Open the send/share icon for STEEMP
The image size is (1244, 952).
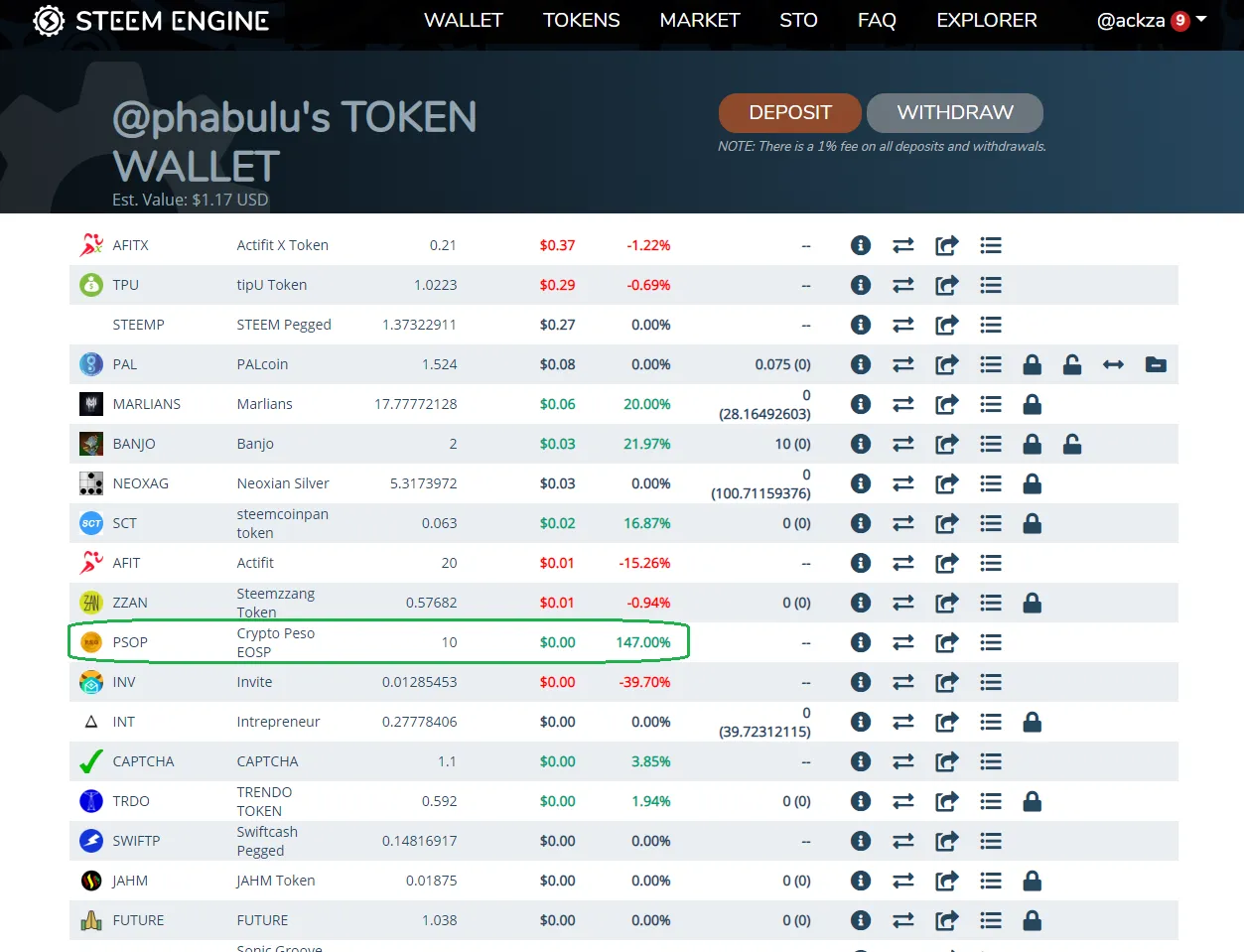(x=947, y=325)
